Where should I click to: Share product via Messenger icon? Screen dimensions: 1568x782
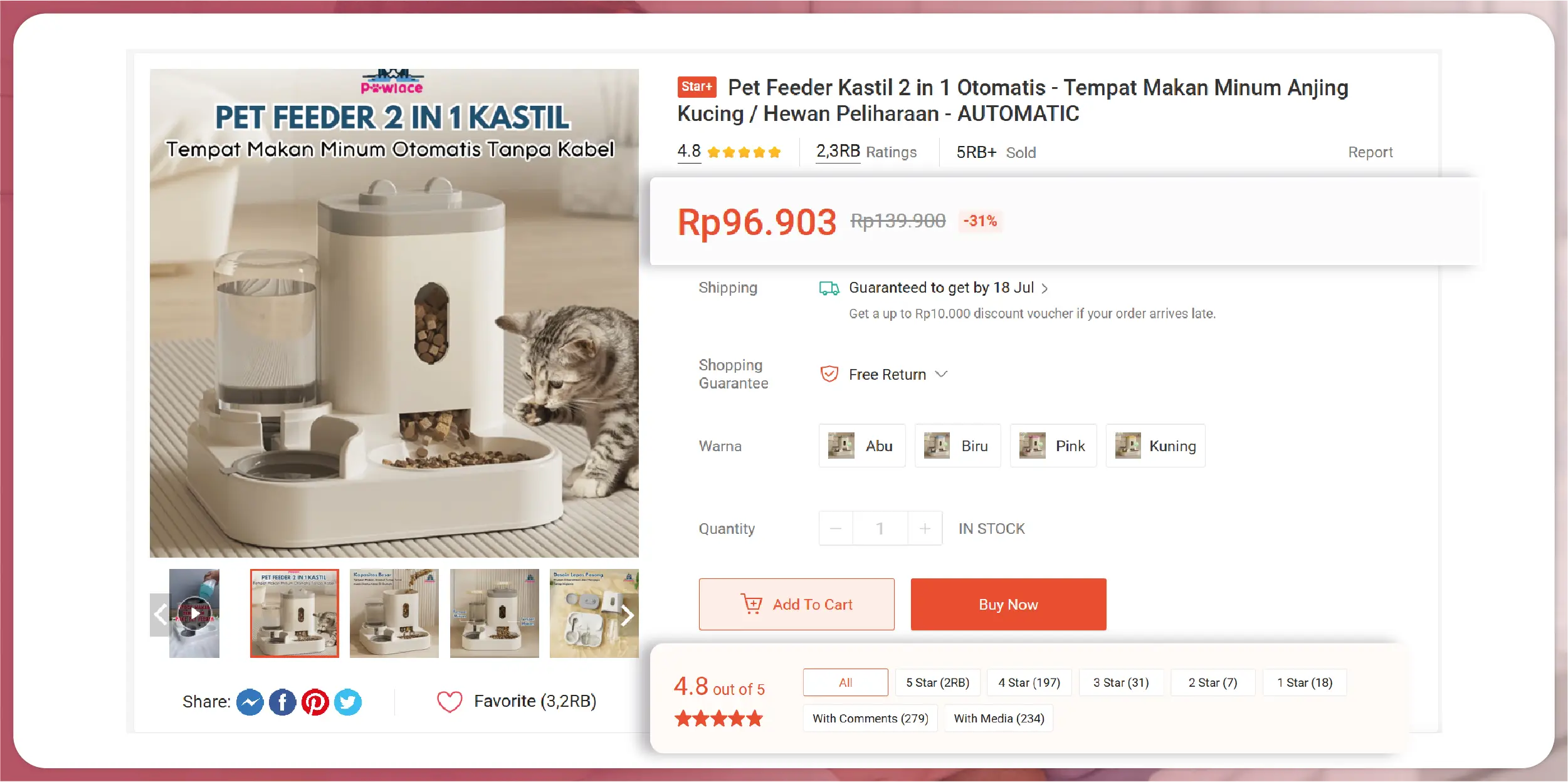tap(250, 702)
